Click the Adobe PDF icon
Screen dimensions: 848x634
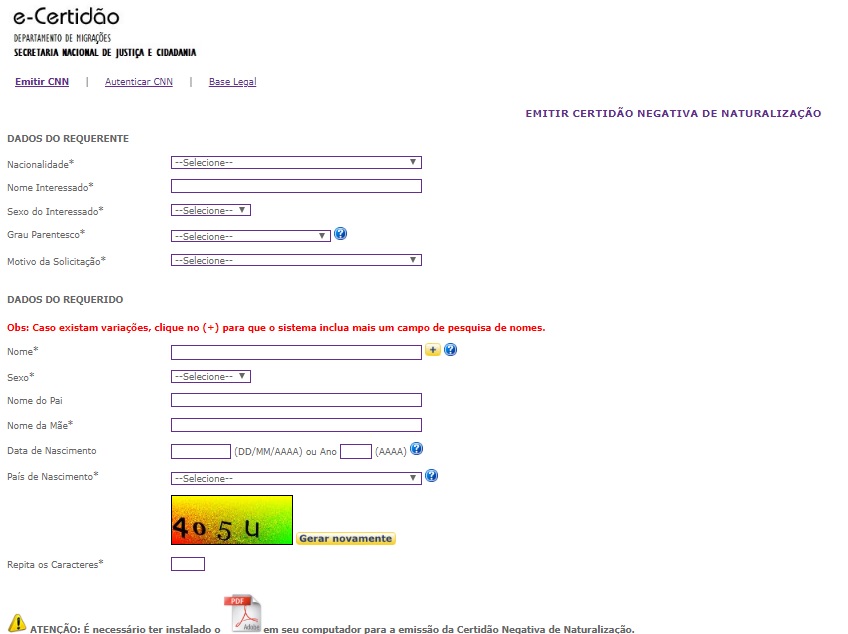coord(243,613)
